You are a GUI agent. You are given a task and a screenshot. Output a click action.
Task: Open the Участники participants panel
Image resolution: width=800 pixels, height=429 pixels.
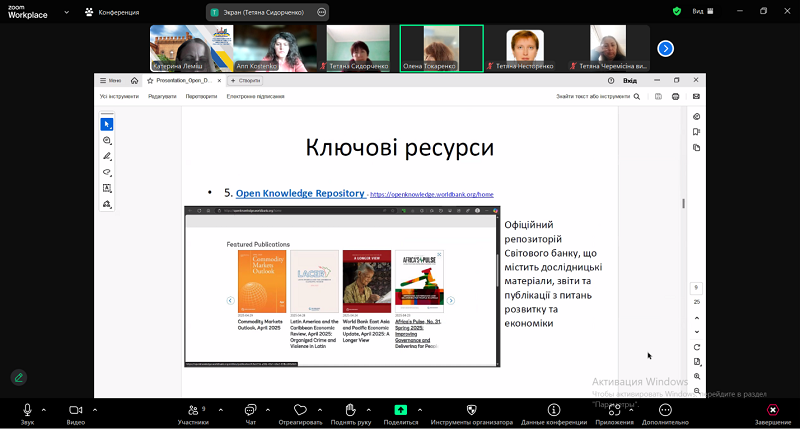click(193, 411)
